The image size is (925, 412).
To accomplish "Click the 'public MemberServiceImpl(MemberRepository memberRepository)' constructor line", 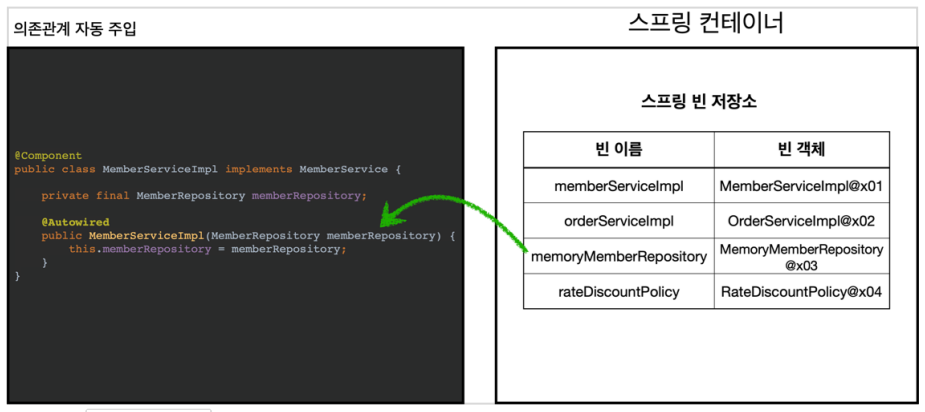I will tap(248, 236).
